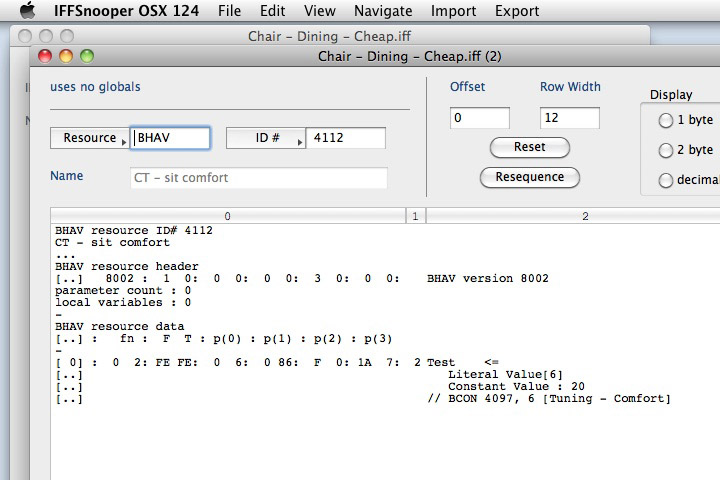Click instruction row [ 0] with Test <=

coord(277,362)
